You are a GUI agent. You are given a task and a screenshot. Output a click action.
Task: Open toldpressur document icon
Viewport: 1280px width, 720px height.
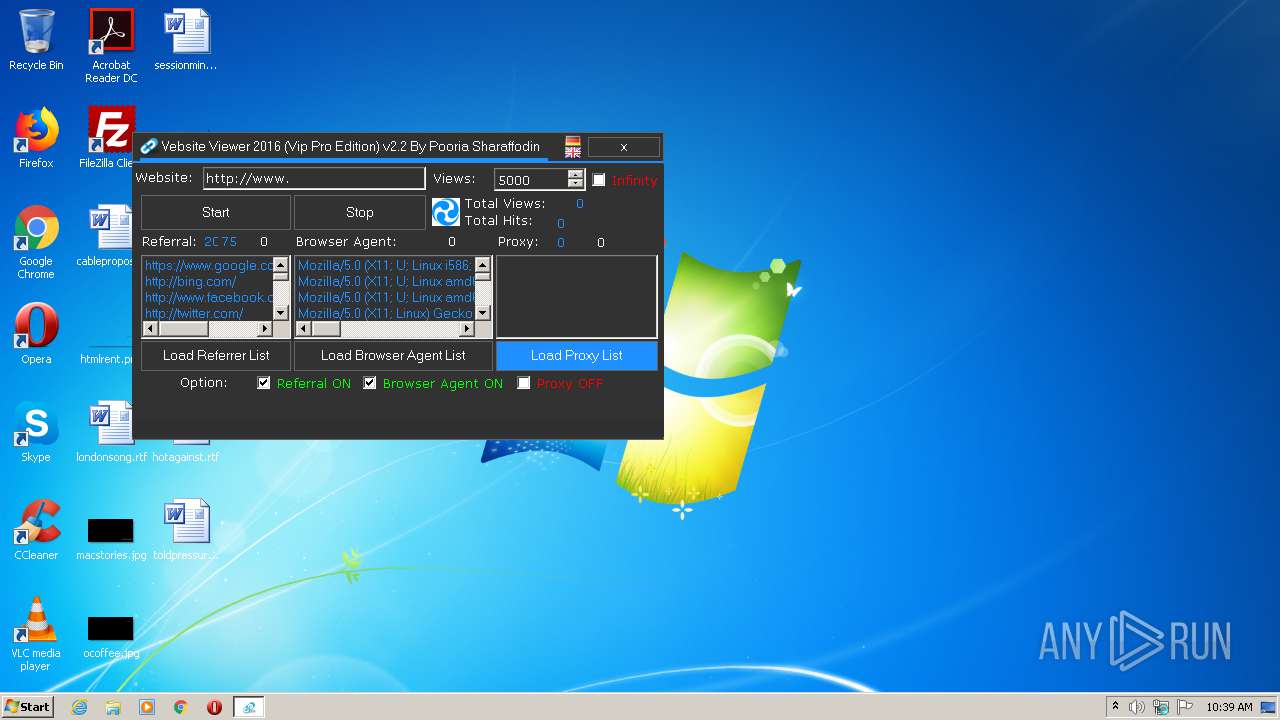(186, 530)
